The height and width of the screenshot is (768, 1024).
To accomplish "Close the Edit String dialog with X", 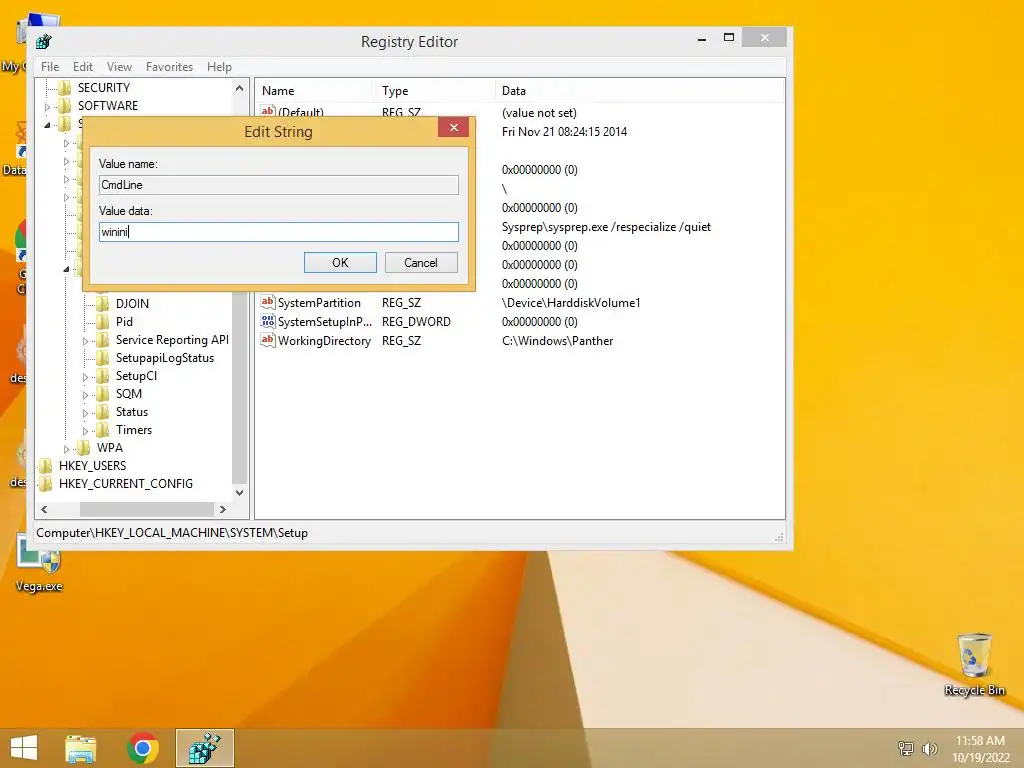I will (453, 127).
